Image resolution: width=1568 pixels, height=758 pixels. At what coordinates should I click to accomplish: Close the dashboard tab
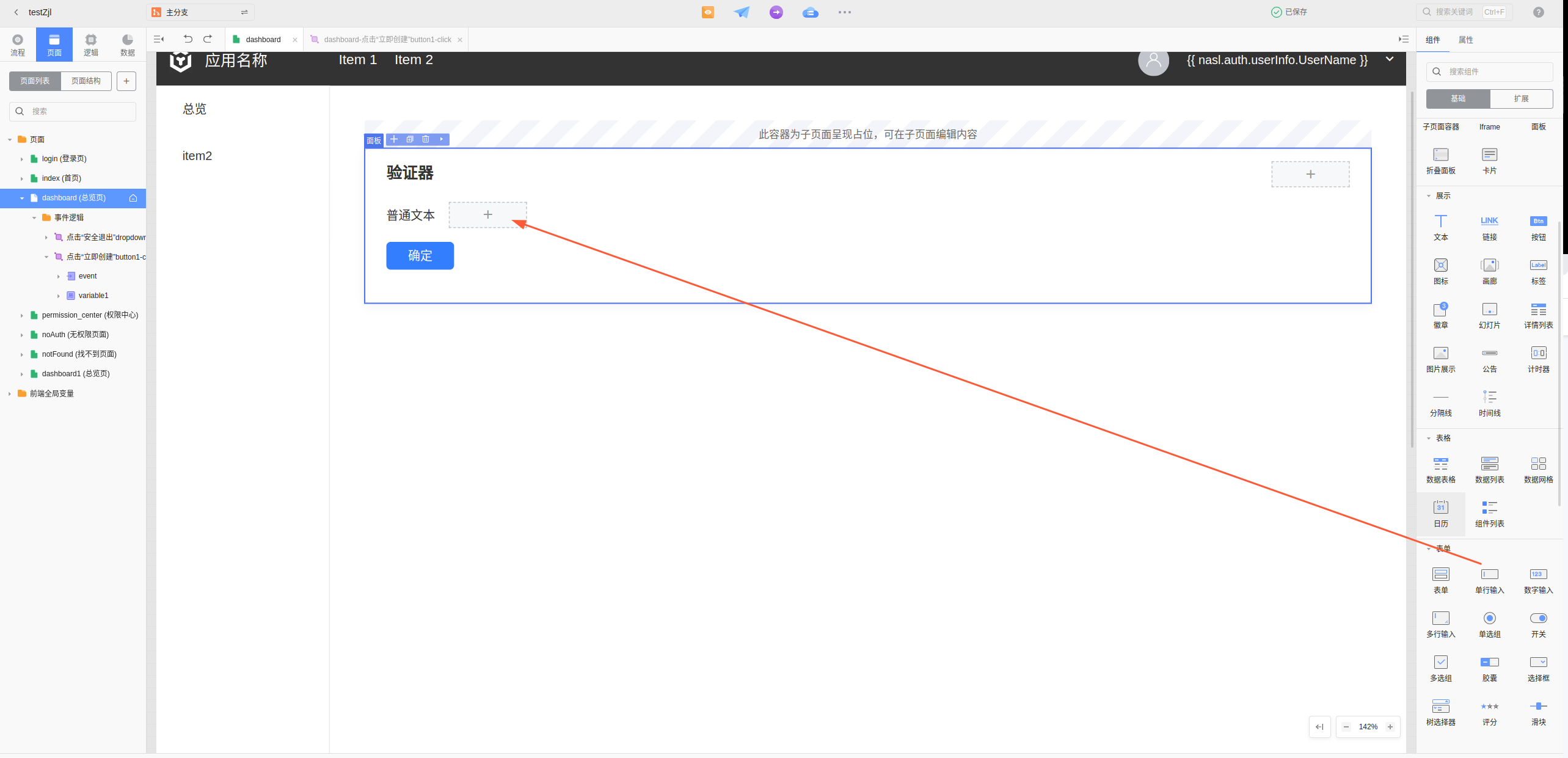295,40
